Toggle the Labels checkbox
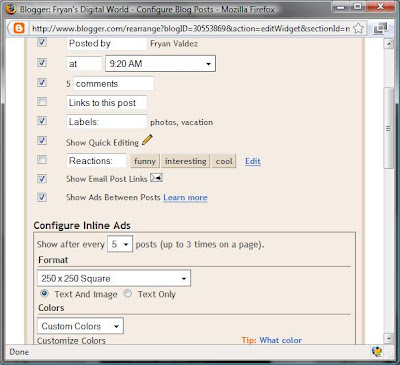The image size is (400, 365). (x=42, y=120)
